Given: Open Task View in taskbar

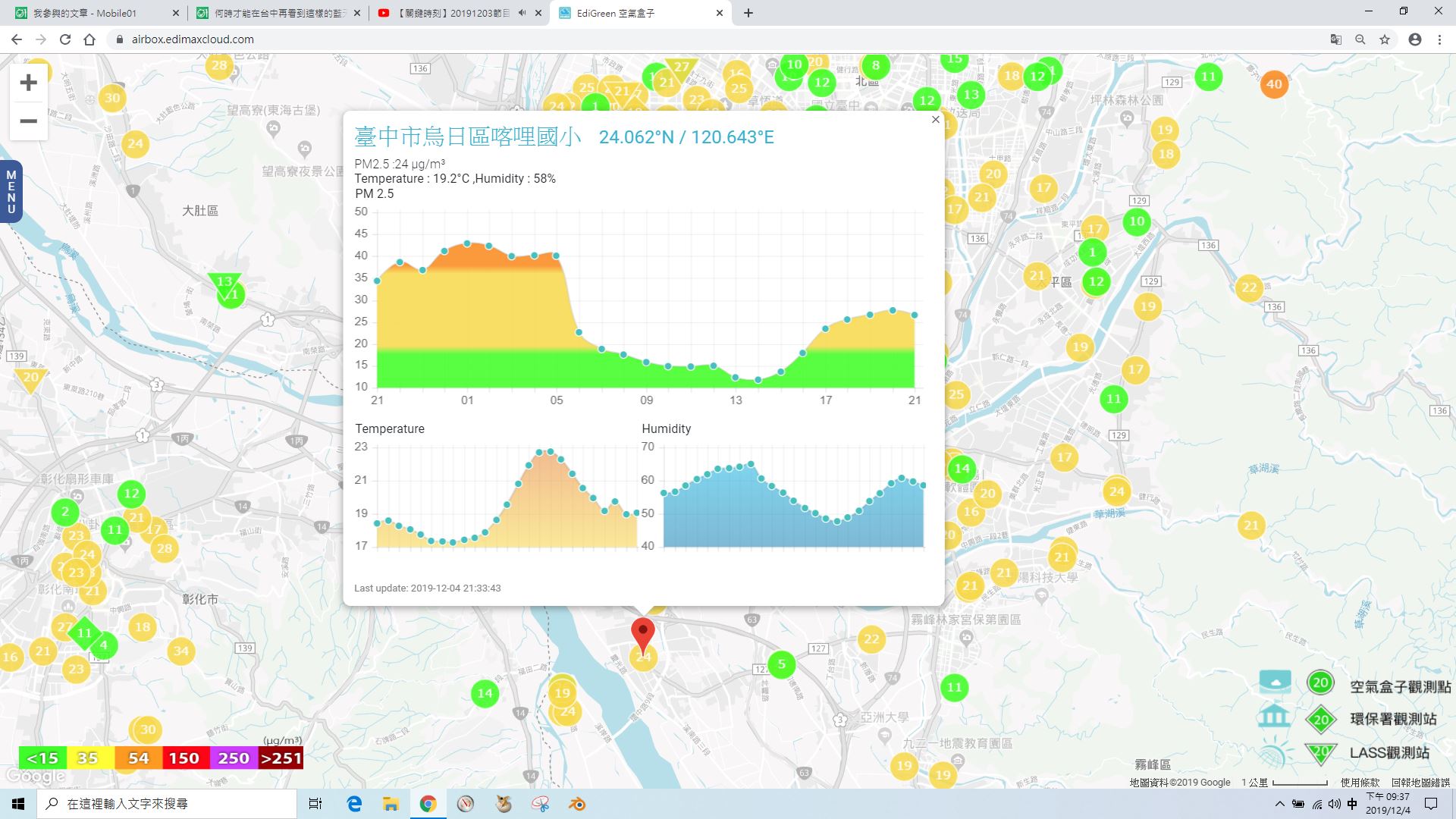Looking at the screenshot, I should click(315, 804).
